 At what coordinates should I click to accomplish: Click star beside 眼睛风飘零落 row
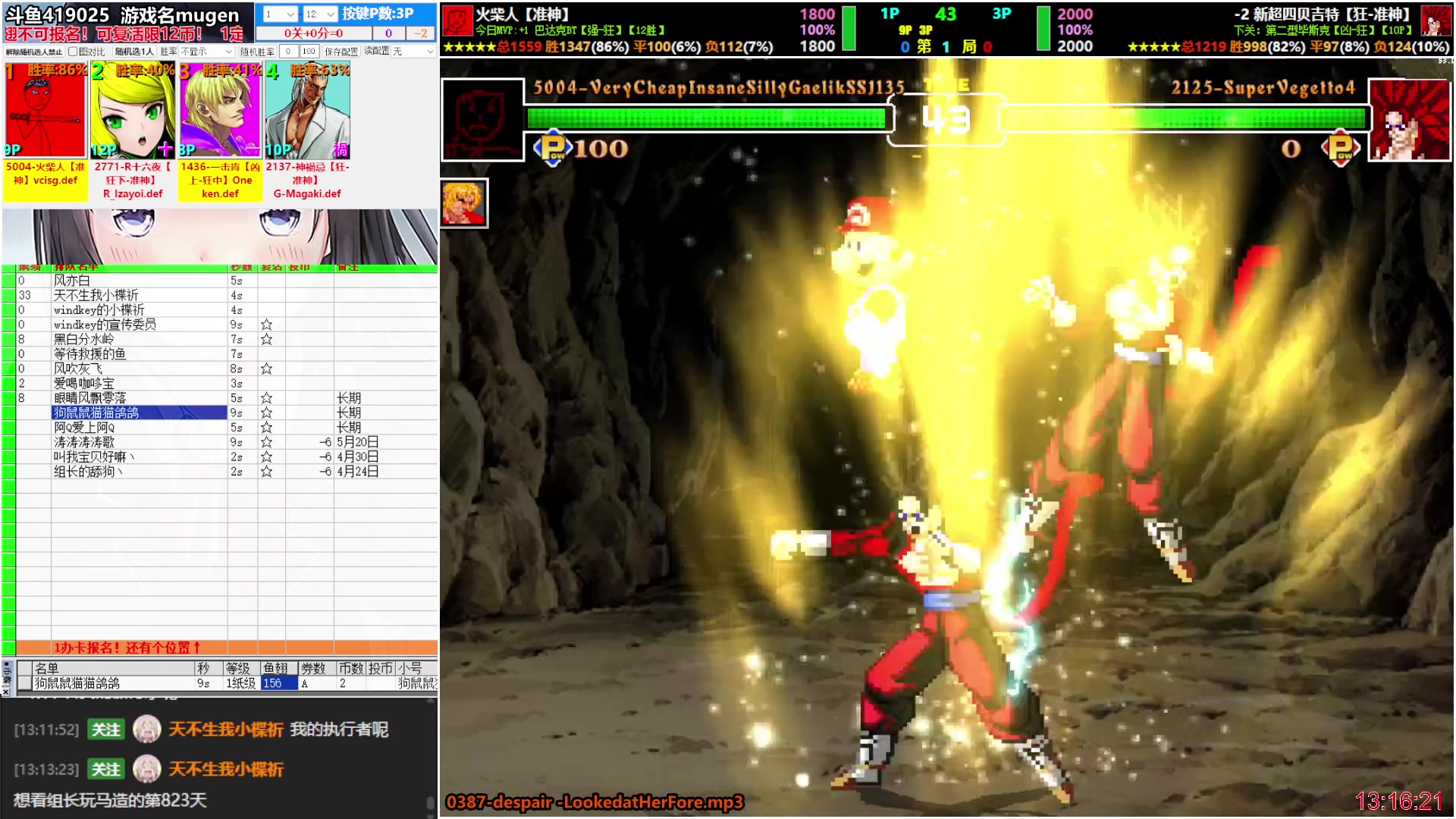[x=266, y=398]
